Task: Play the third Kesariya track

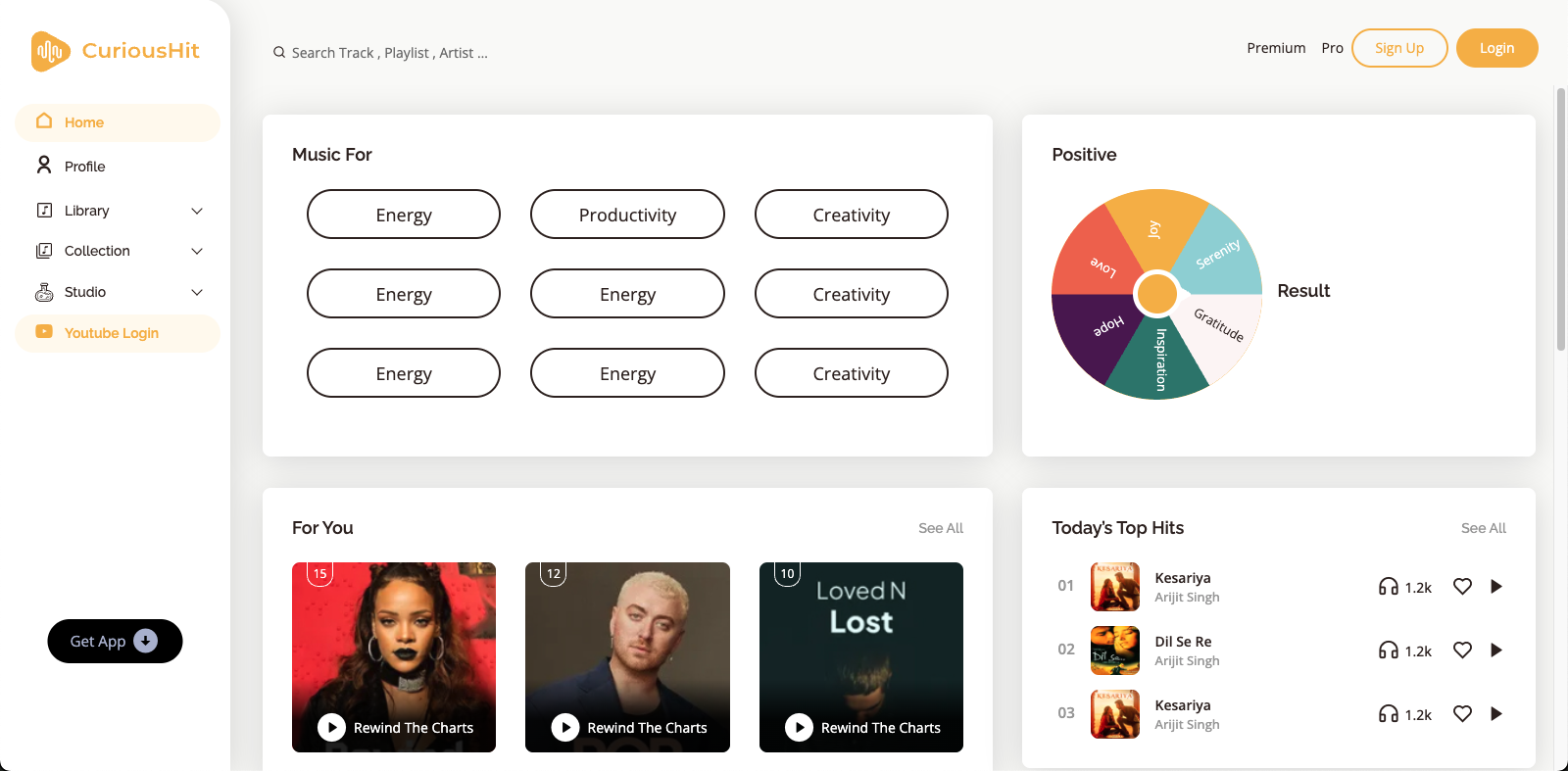Action: (x=1495, y=714)
